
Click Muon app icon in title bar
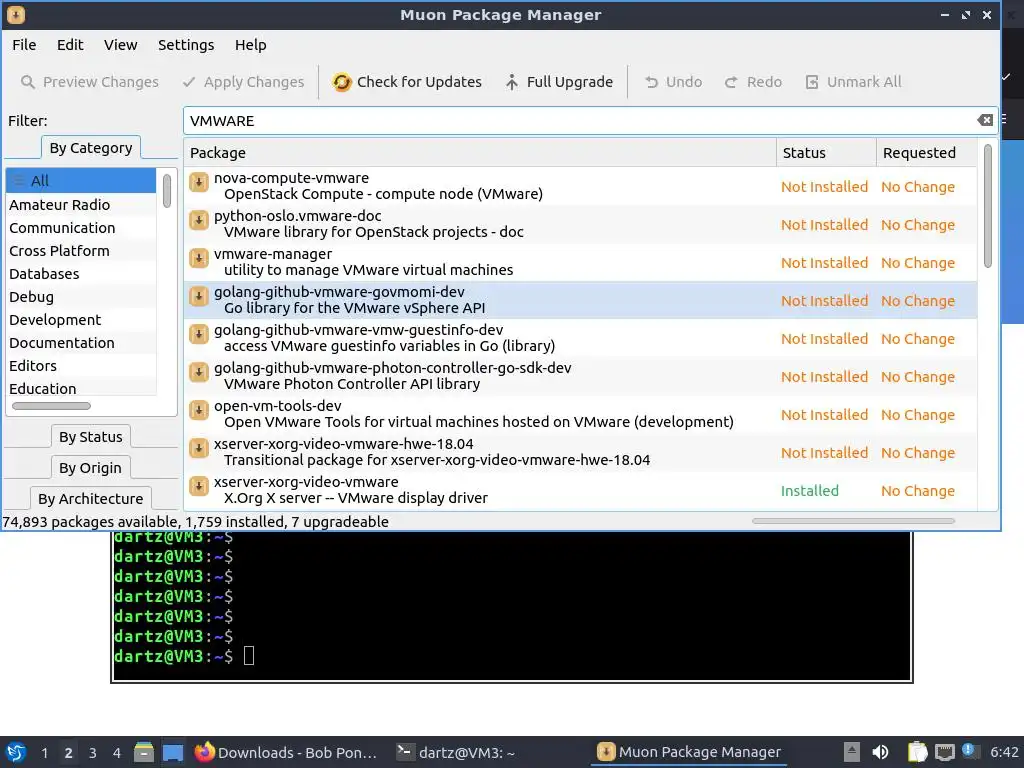point(16,14)
